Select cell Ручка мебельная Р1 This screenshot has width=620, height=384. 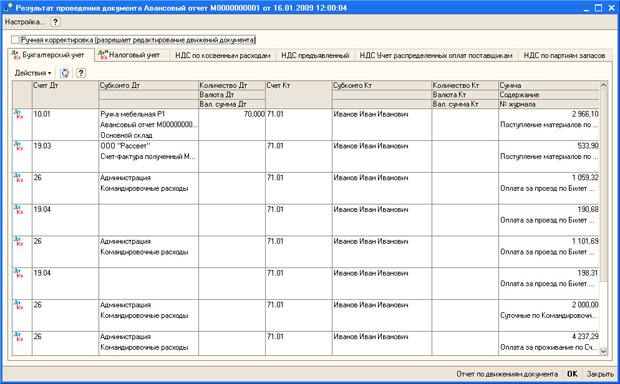click(148, 114)
